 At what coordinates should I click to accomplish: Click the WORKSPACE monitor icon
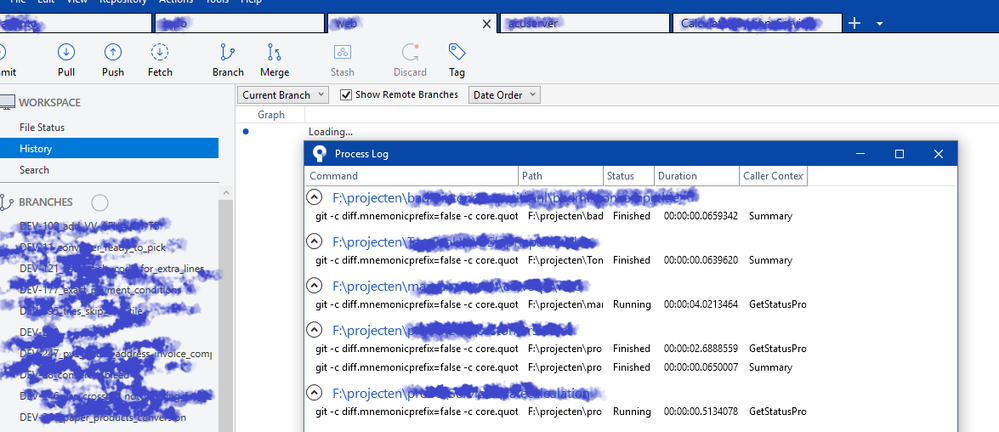(7, 102)
